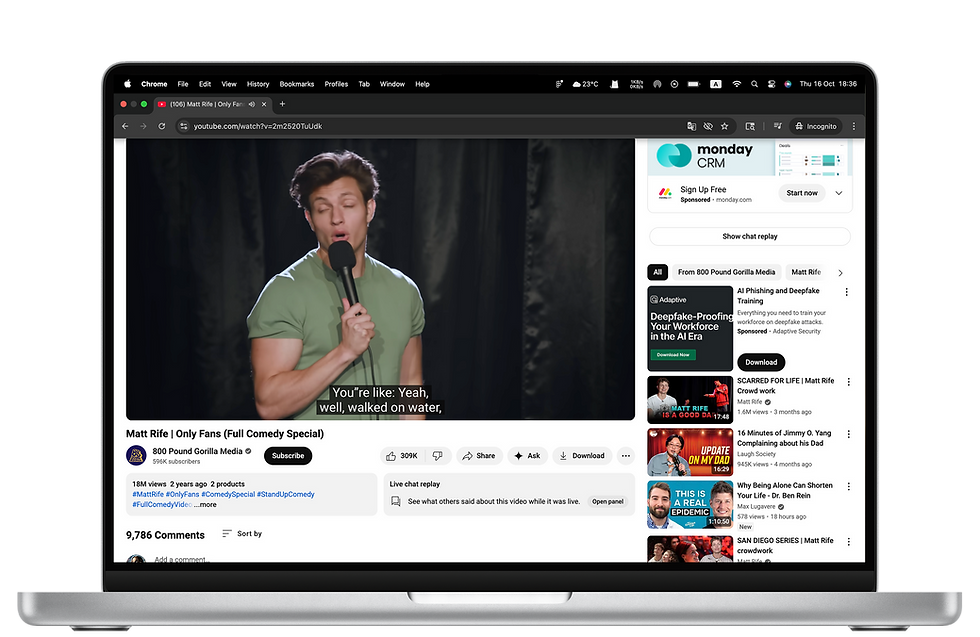Viewport: 980px width, 637px height.
Task: Open media controls icon in Chrome toolbar
Action: pyautogui.click(x=778, y=126)
